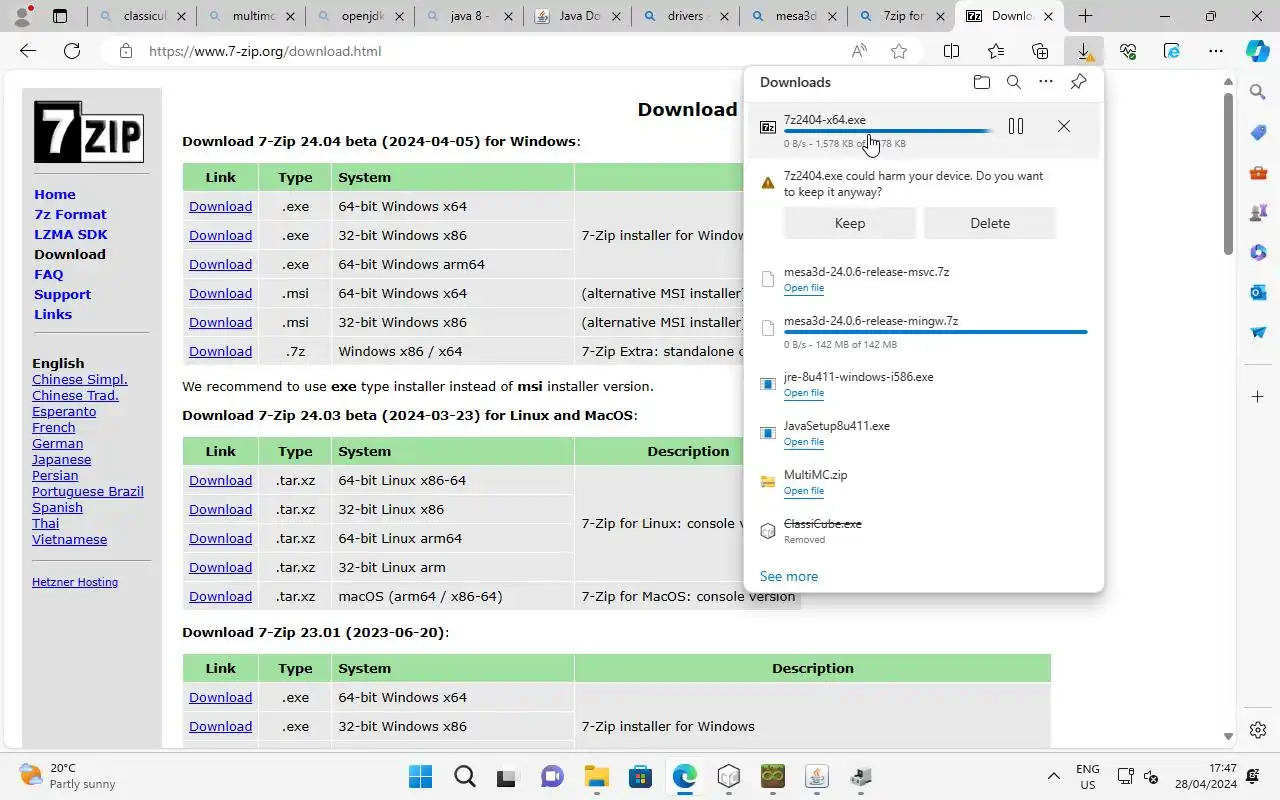Screen dimensions: 1280x800
Task: Switch to java 8 tab
Action: pyautogui.click(x=468, y=16)
